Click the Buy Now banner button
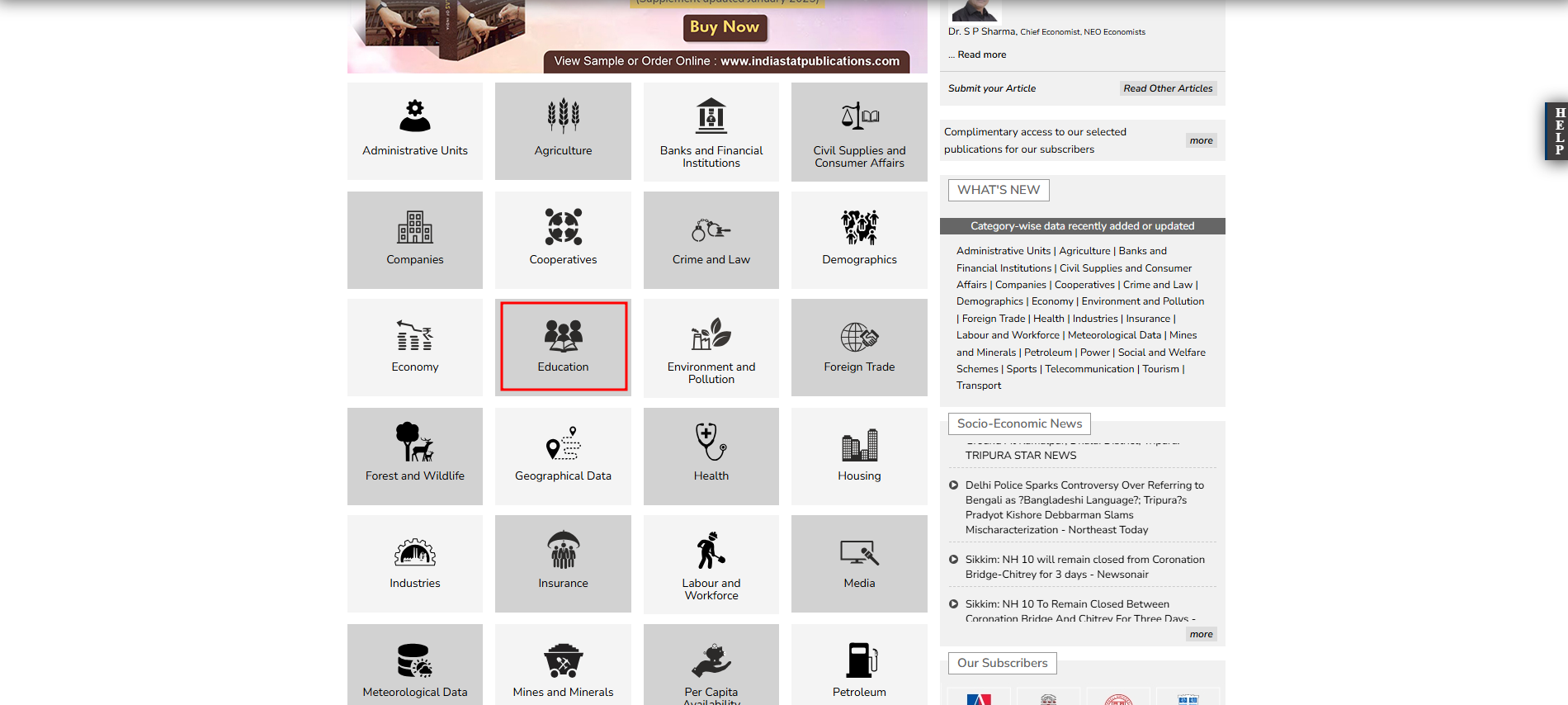This screenshot has height=705, width=1568. pos(725,27)
